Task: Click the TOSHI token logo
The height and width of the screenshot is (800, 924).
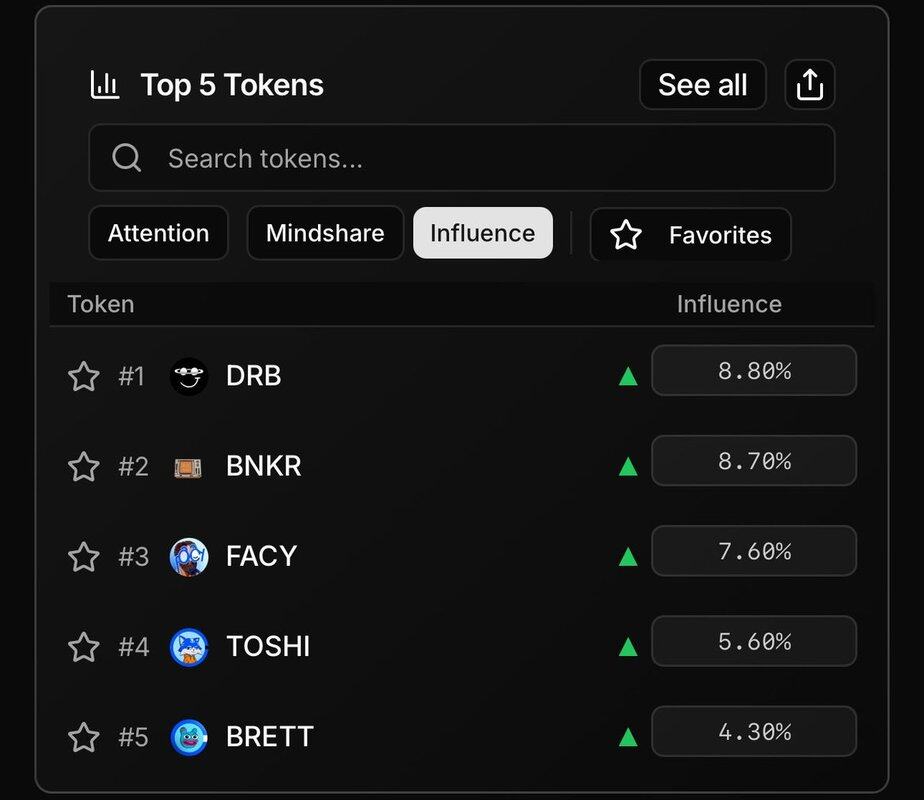Action: 189,647
